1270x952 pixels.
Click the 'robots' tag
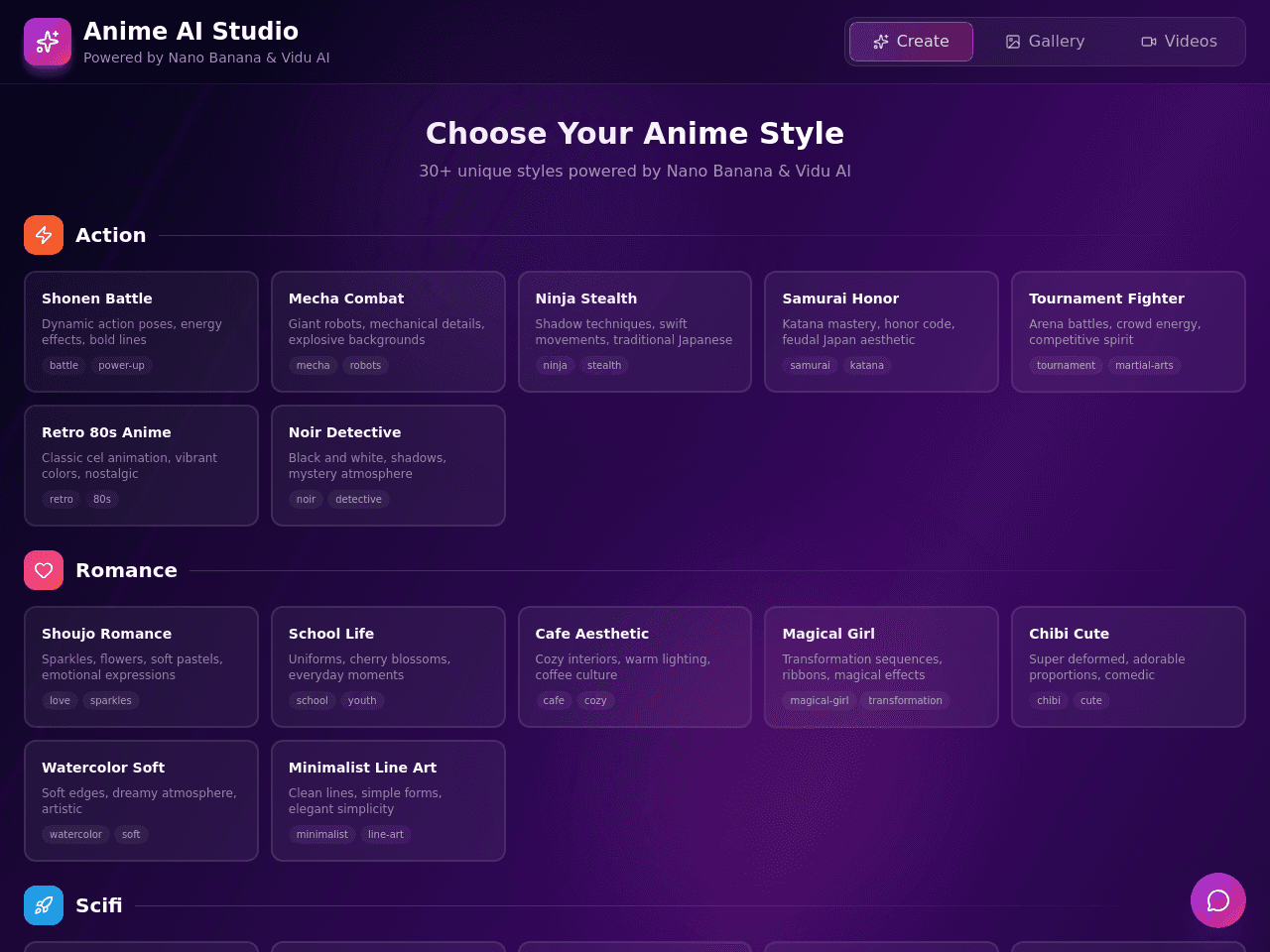(365, 365)
